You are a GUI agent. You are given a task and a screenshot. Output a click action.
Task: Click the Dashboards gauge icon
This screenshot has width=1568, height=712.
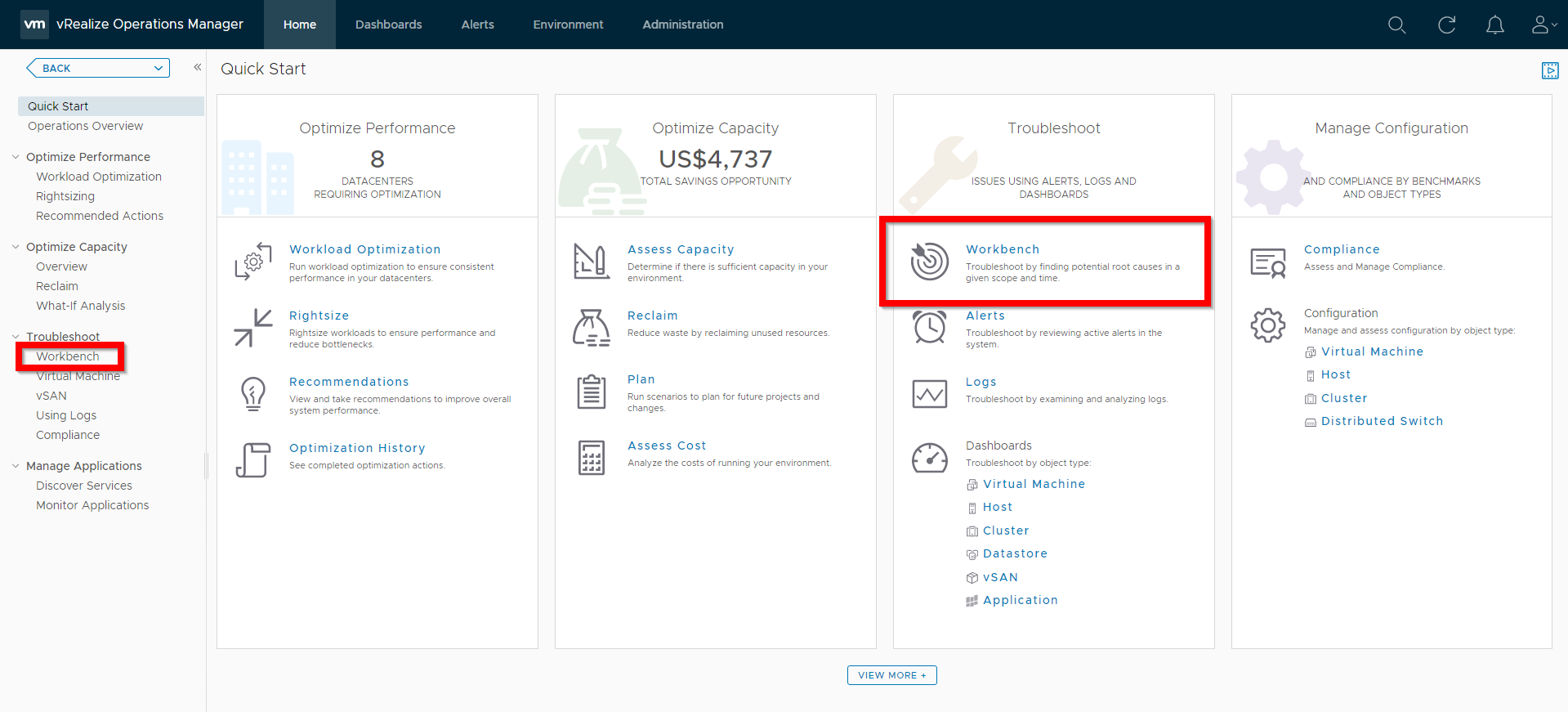[930, 458]
